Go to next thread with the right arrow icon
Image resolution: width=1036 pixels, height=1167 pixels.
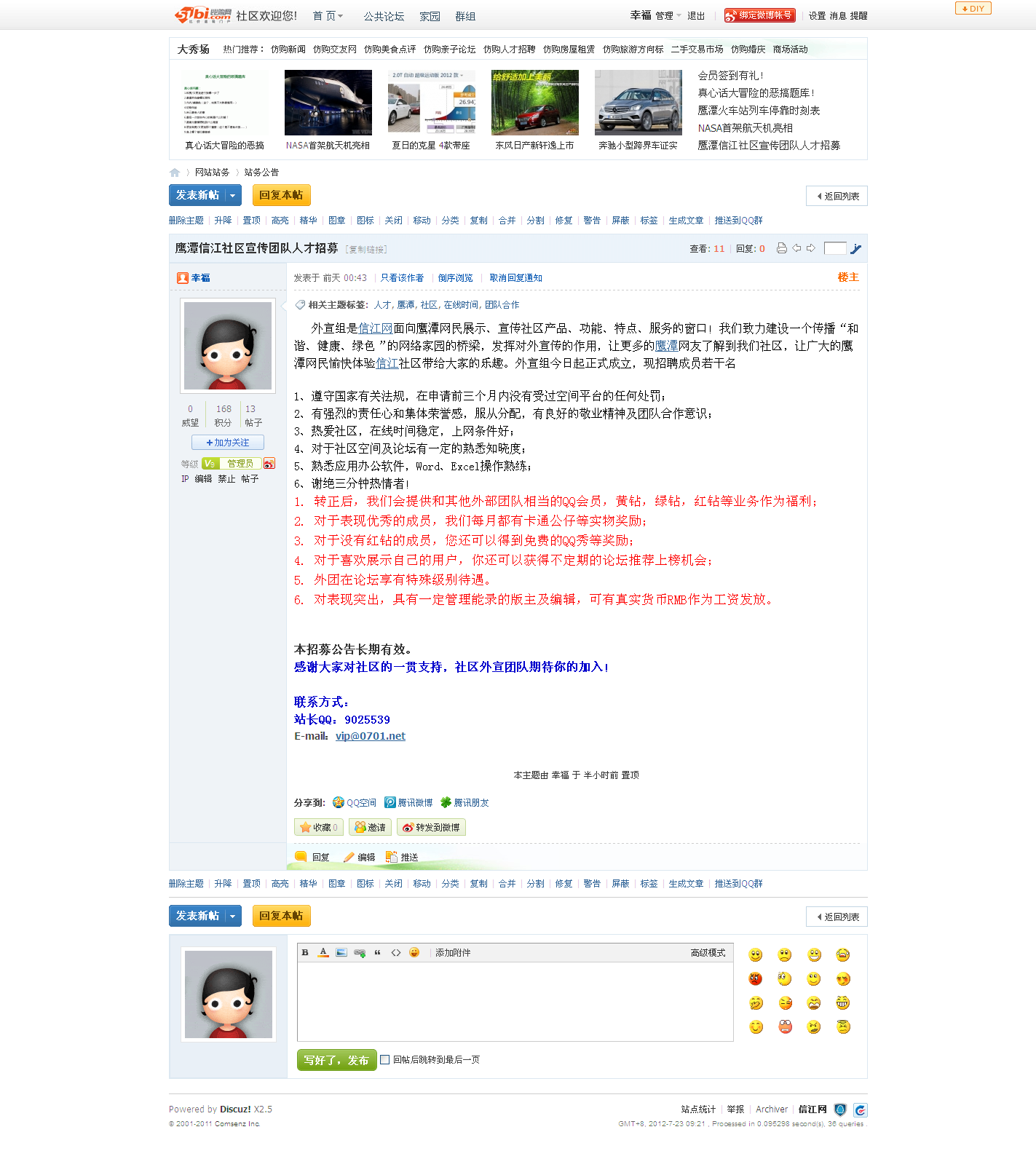(x=811, y=248)
